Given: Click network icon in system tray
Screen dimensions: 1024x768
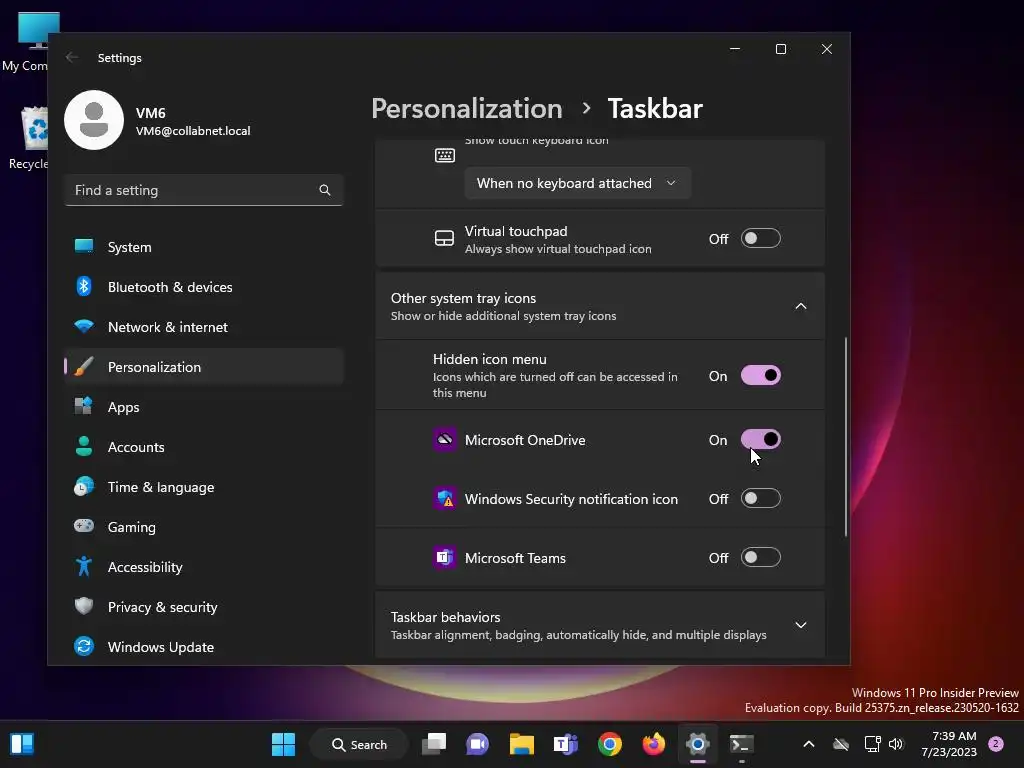Looking at the screenshot, I should (872, 744).
